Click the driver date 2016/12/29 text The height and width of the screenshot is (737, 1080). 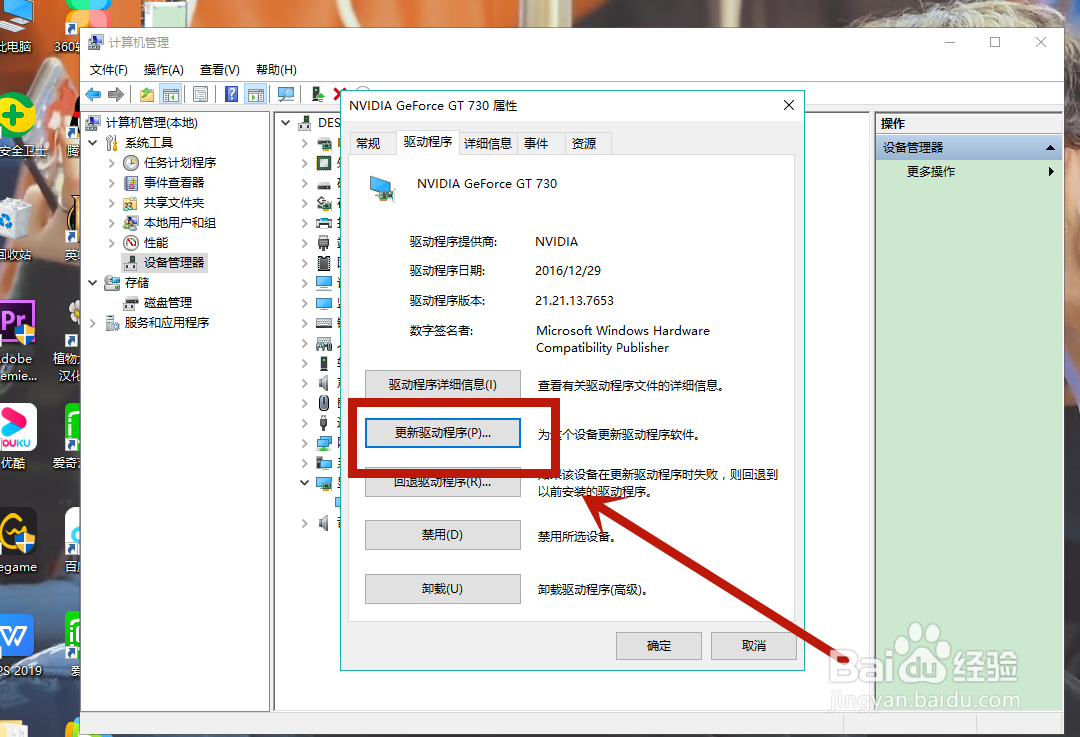[x=568, y=271]
